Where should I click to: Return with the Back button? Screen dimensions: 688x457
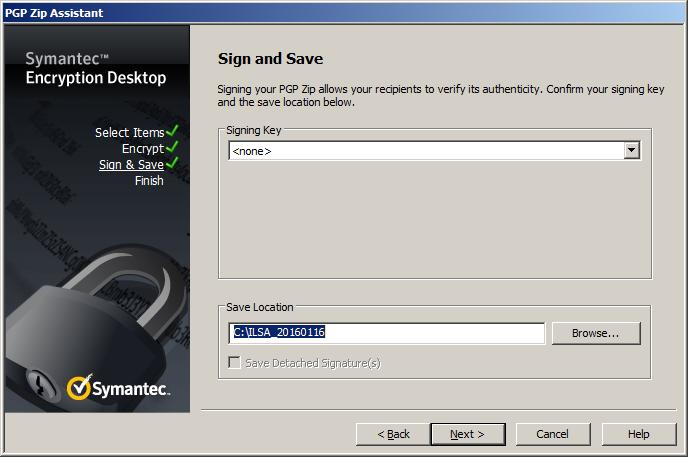pos(393,434)
